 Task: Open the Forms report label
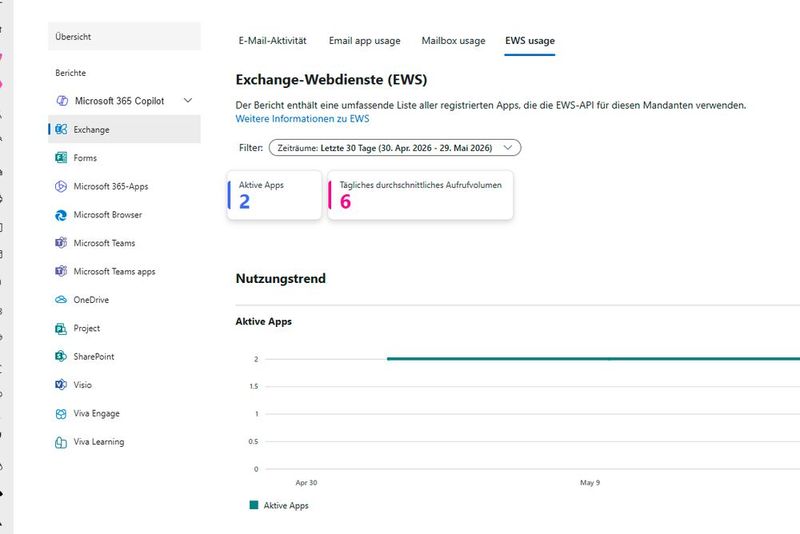(x=85, y=158)
